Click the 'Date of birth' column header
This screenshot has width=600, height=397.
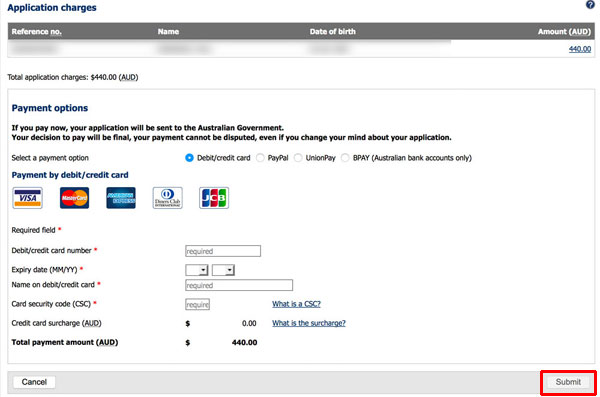(333, 31)
